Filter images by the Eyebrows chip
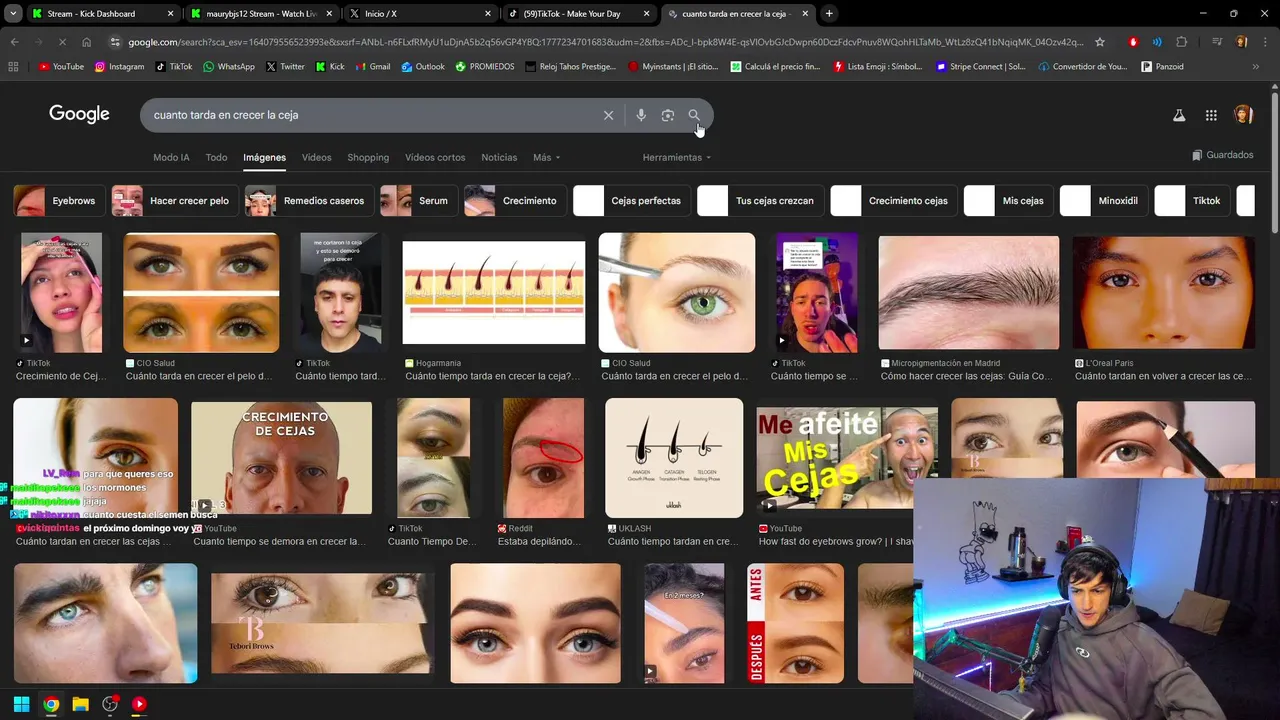The height and width of the screenshot is (720, 1280). (57, 201)
